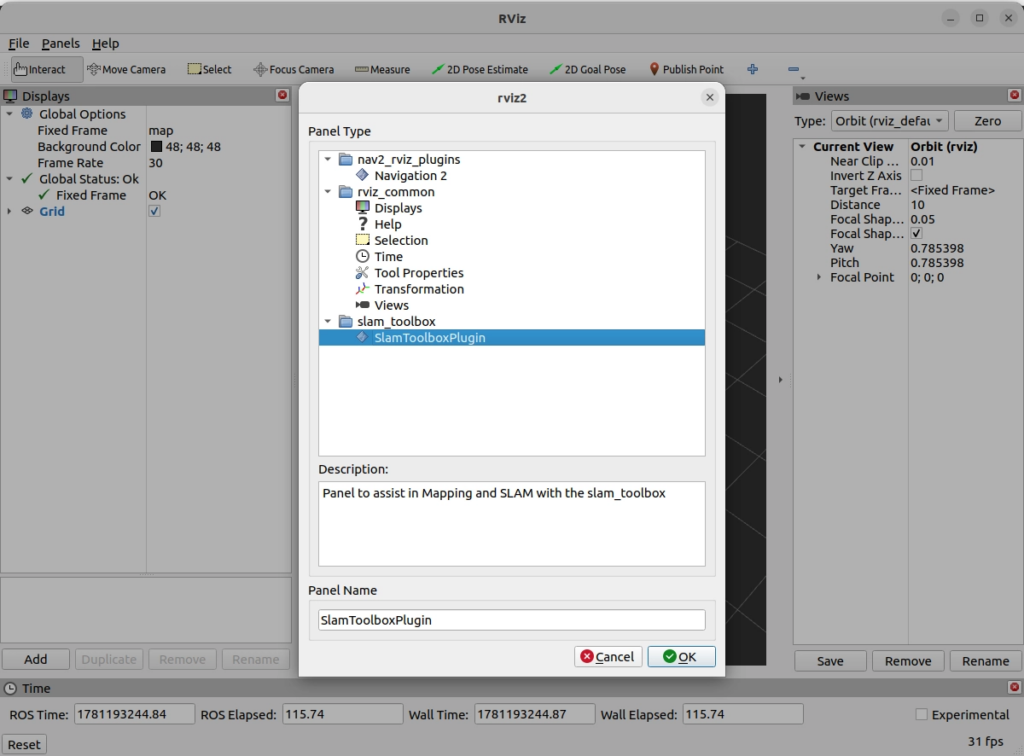The height and width of the screenshot is (756, 1024).
Task: Open the File menu
Action: click(x=18, y=43)
